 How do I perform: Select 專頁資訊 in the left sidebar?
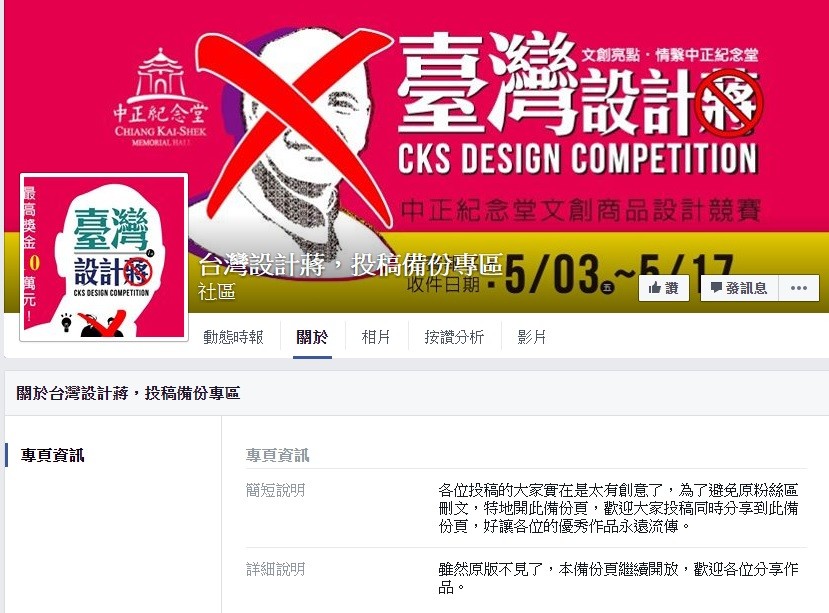coord(52,455)
